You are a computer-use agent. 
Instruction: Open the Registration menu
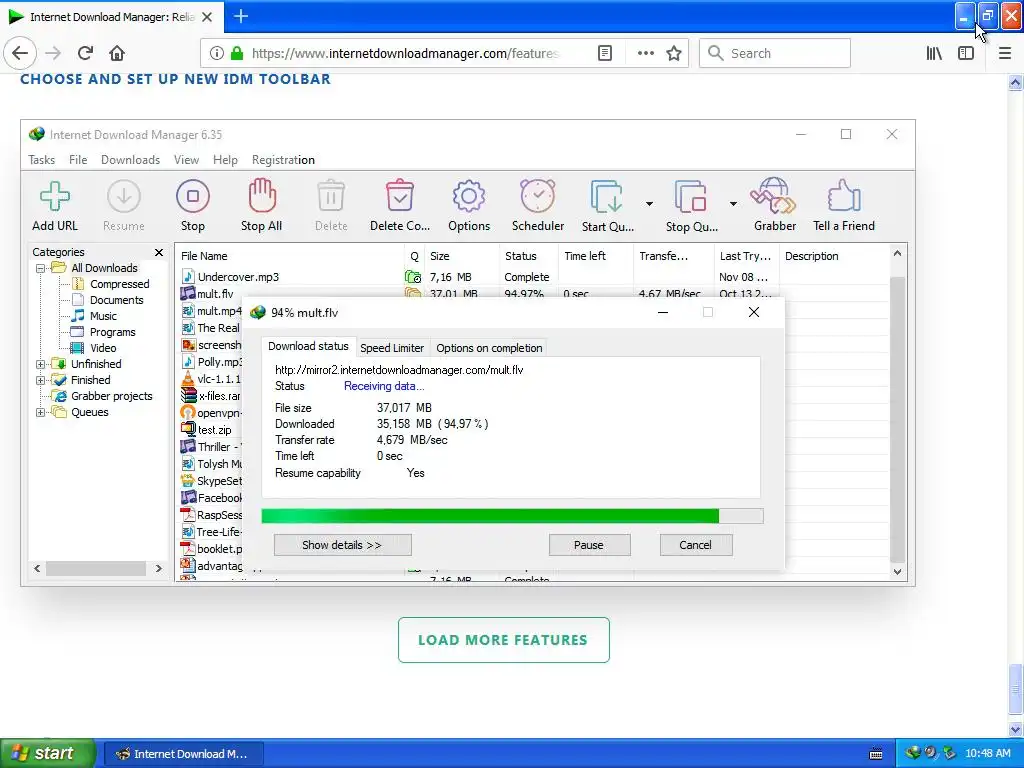283,160
